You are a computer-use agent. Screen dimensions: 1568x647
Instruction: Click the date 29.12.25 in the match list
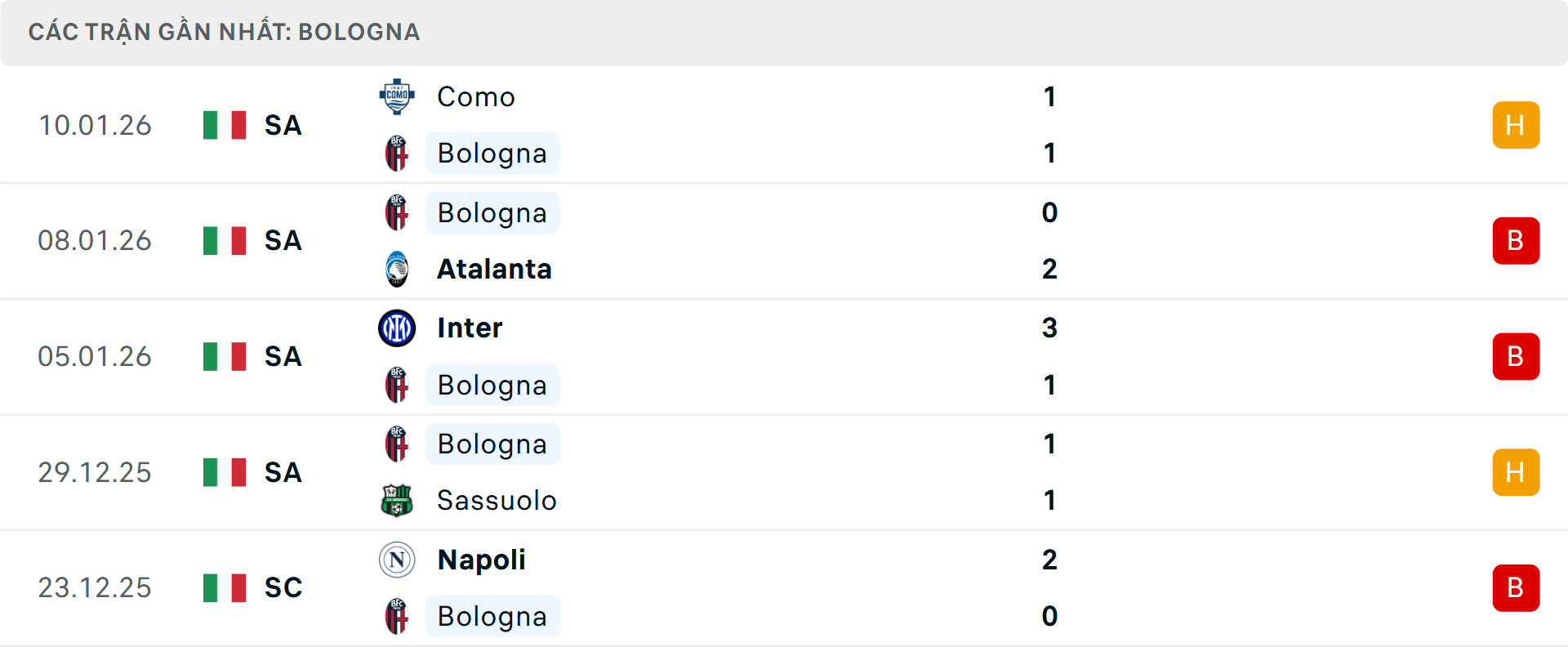pyautogui.click(x=95, y=472)
